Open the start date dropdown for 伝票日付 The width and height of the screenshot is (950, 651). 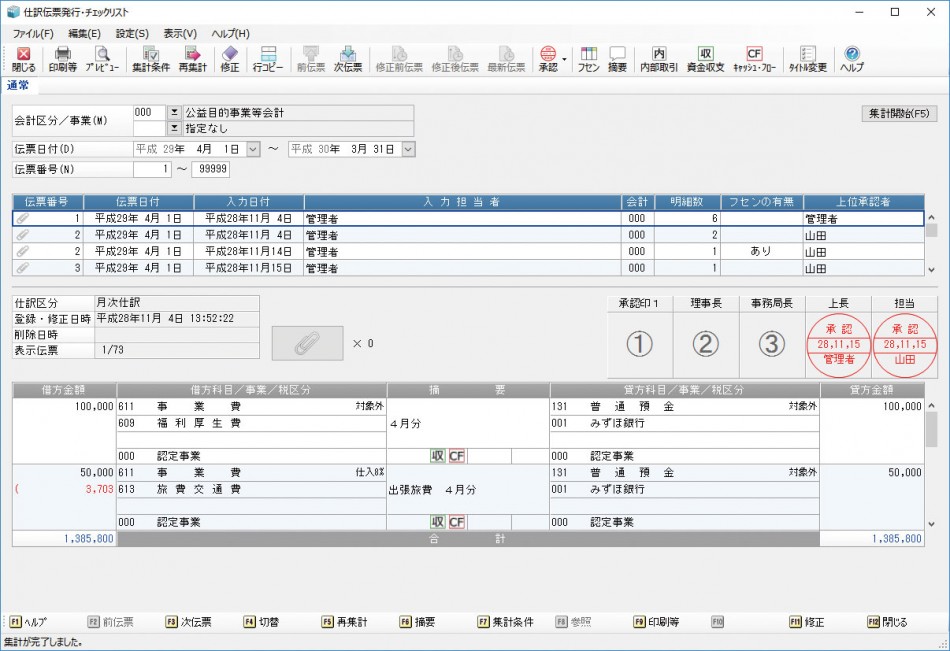point(253,149)
